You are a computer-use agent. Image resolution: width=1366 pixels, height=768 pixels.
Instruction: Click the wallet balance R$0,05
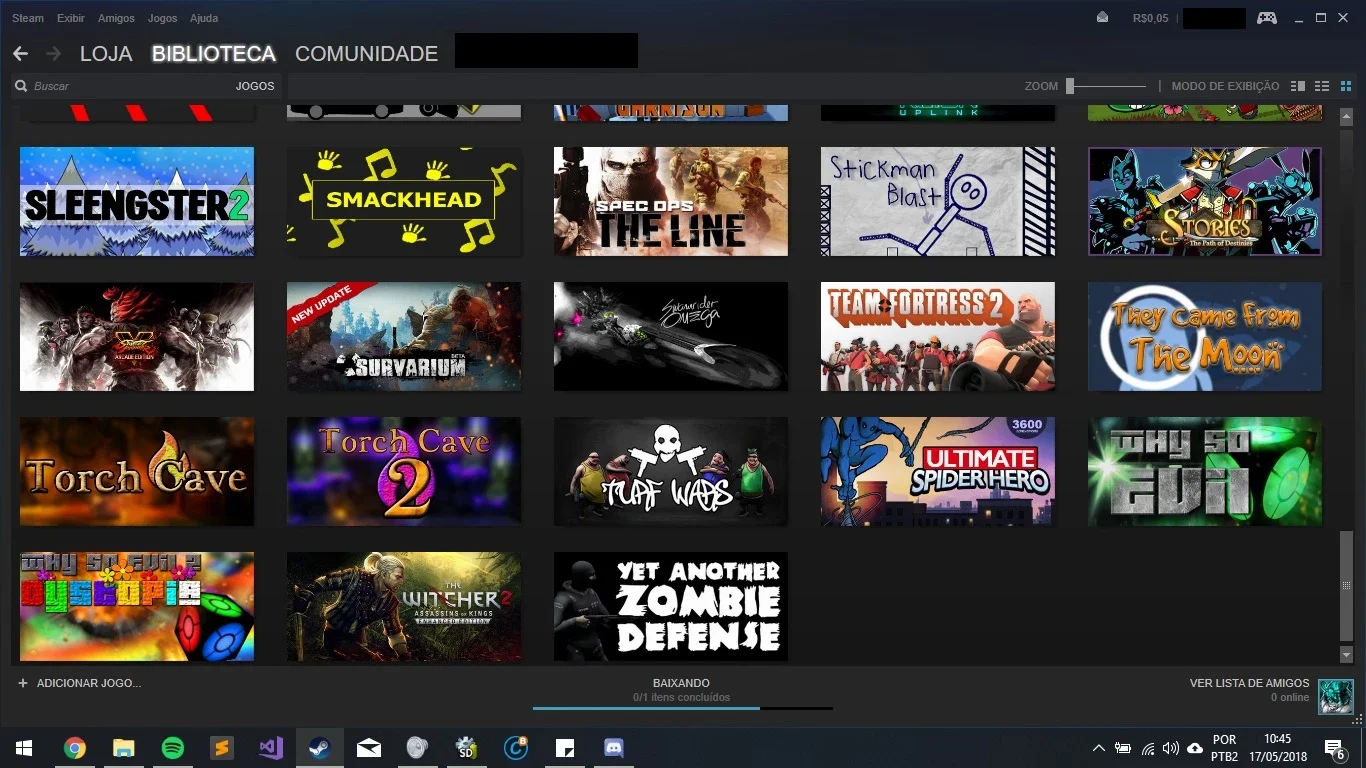pyautogui.click(x=1150, y=18)
